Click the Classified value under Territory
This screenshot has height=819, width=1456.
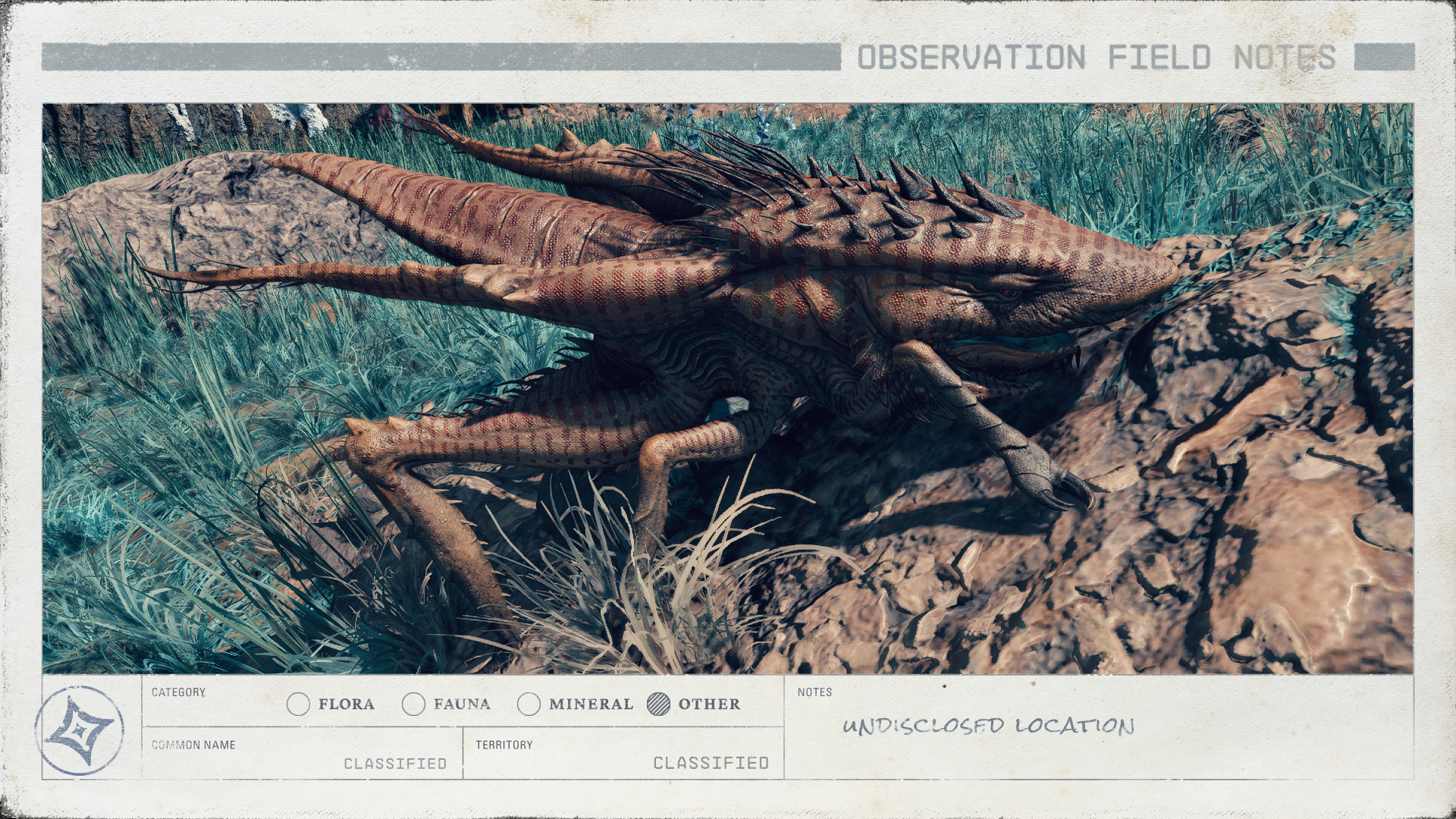(x=711, y=763)
